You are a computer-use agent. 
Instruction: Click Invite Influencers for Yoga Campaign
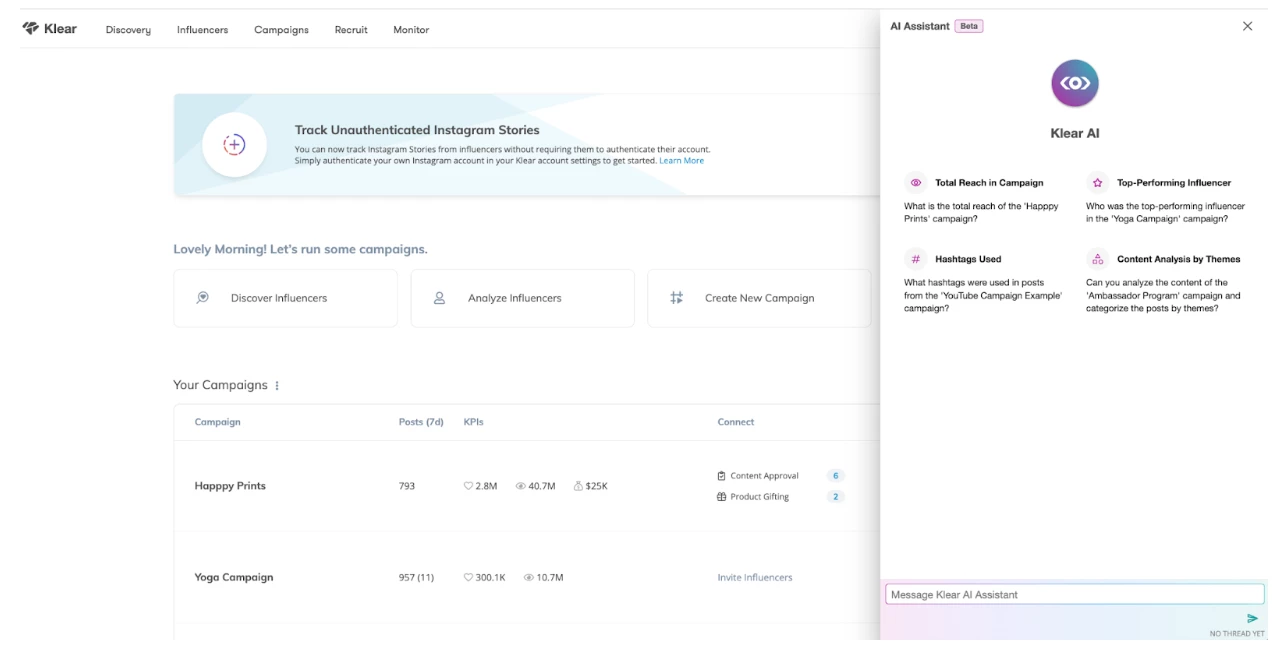tap(755, 577)
